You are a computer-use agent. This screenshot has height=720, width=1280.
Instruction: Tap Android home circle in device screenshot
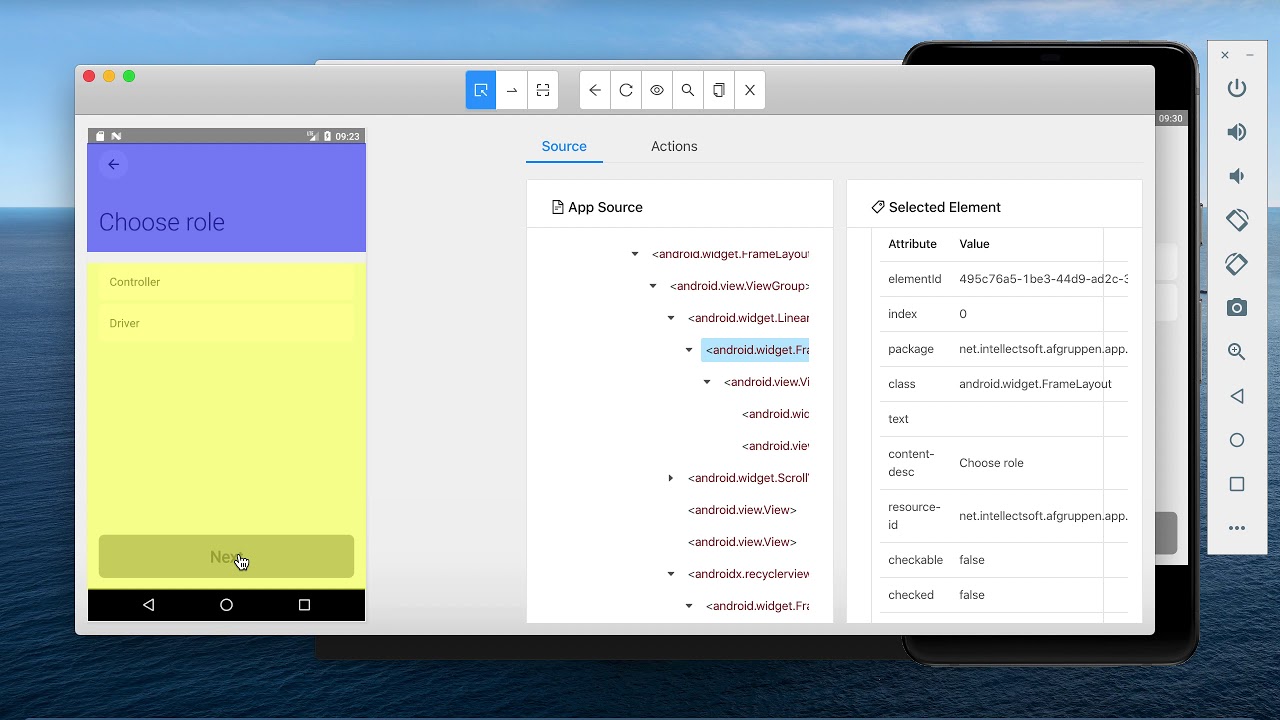pos(226,605)
